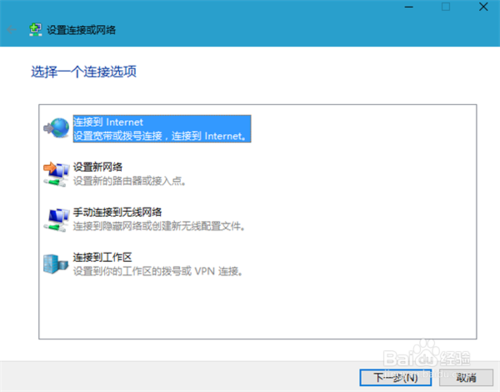Click description 设置宽带或拨号连接 in the highlighted item
The image size is (500, 392).
coord(118,136)
